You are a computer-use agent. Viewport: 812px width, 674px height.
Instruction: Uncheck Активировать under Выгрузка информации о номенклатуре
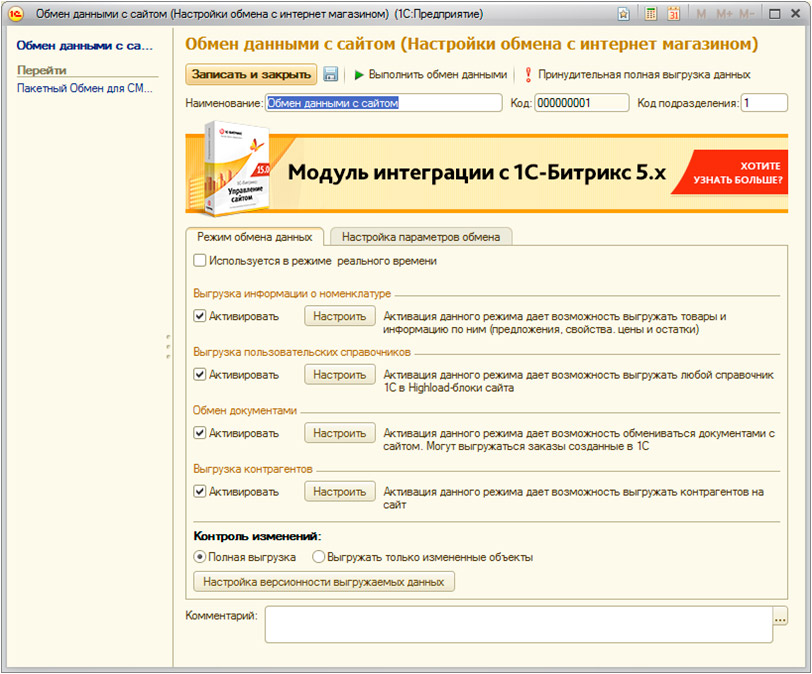point(200,317)
